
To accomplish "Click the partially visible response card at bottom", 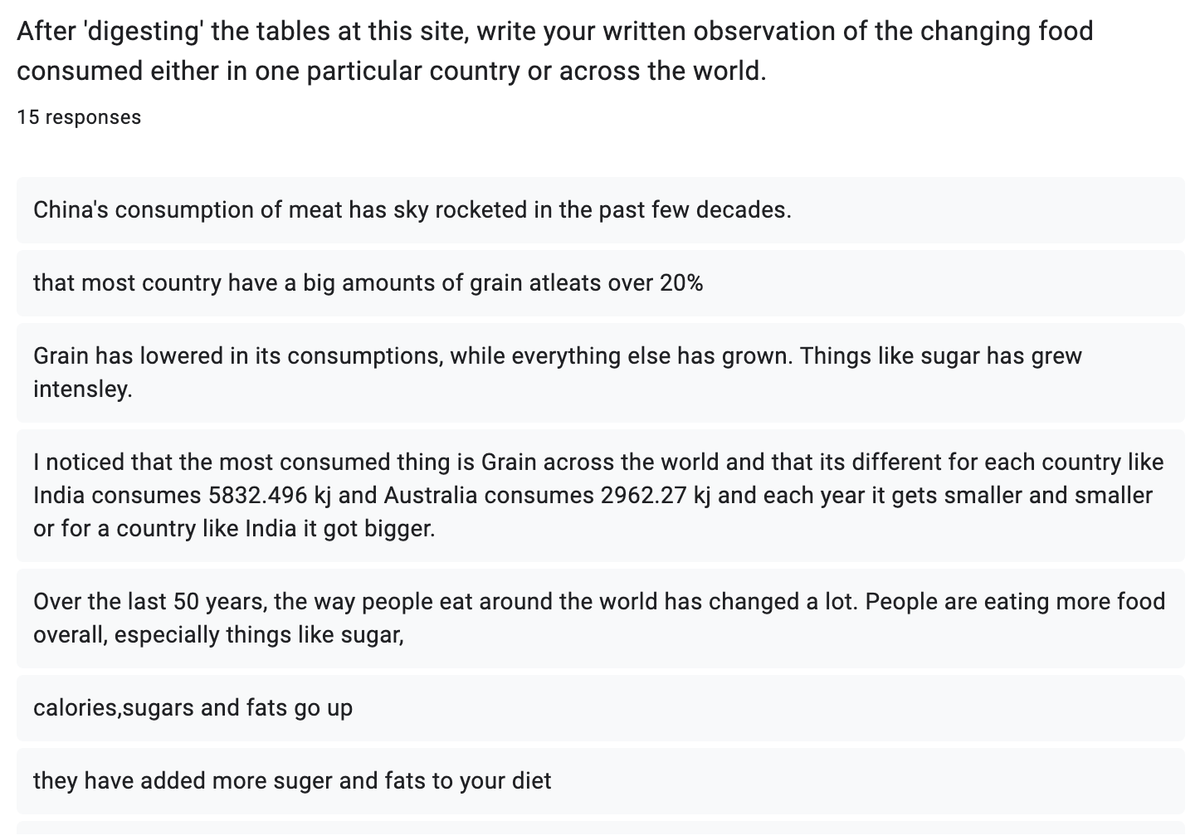I will tap(600, 829).
